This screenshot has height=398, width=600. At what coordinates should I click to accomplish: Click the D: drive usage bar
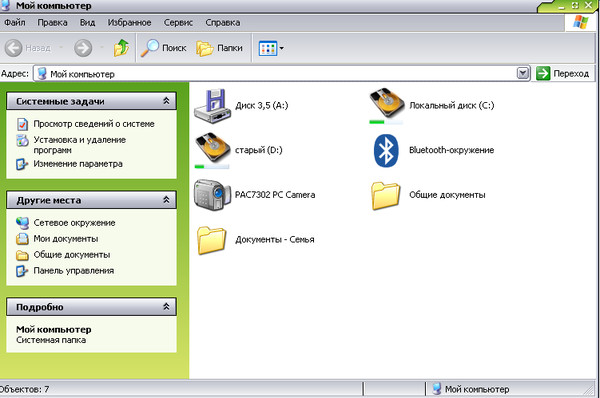212,166
